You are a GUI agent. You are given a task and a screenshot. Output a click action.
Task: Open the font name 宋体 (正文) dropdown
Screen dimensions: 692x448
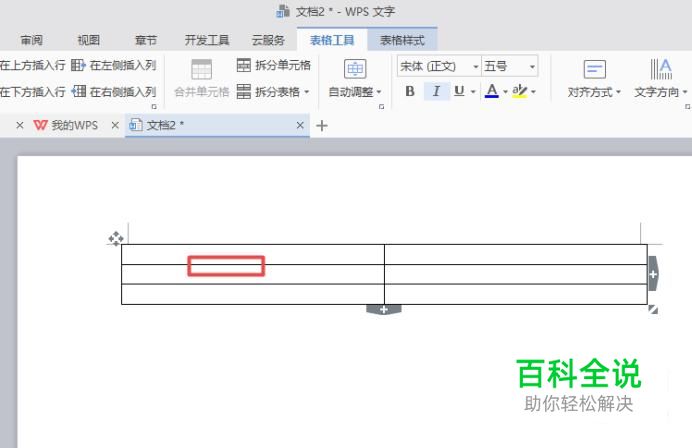[476, 67]
